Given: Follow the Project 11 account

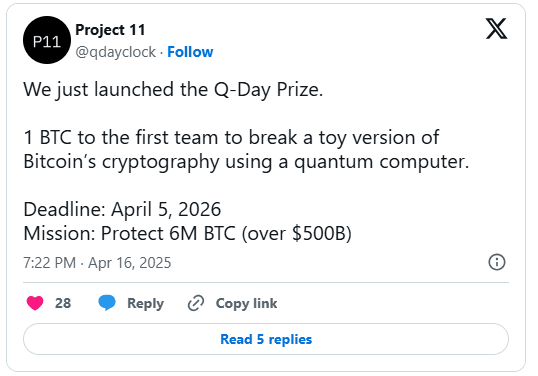Looking at the screenshot, I should (x=190, y=52).
